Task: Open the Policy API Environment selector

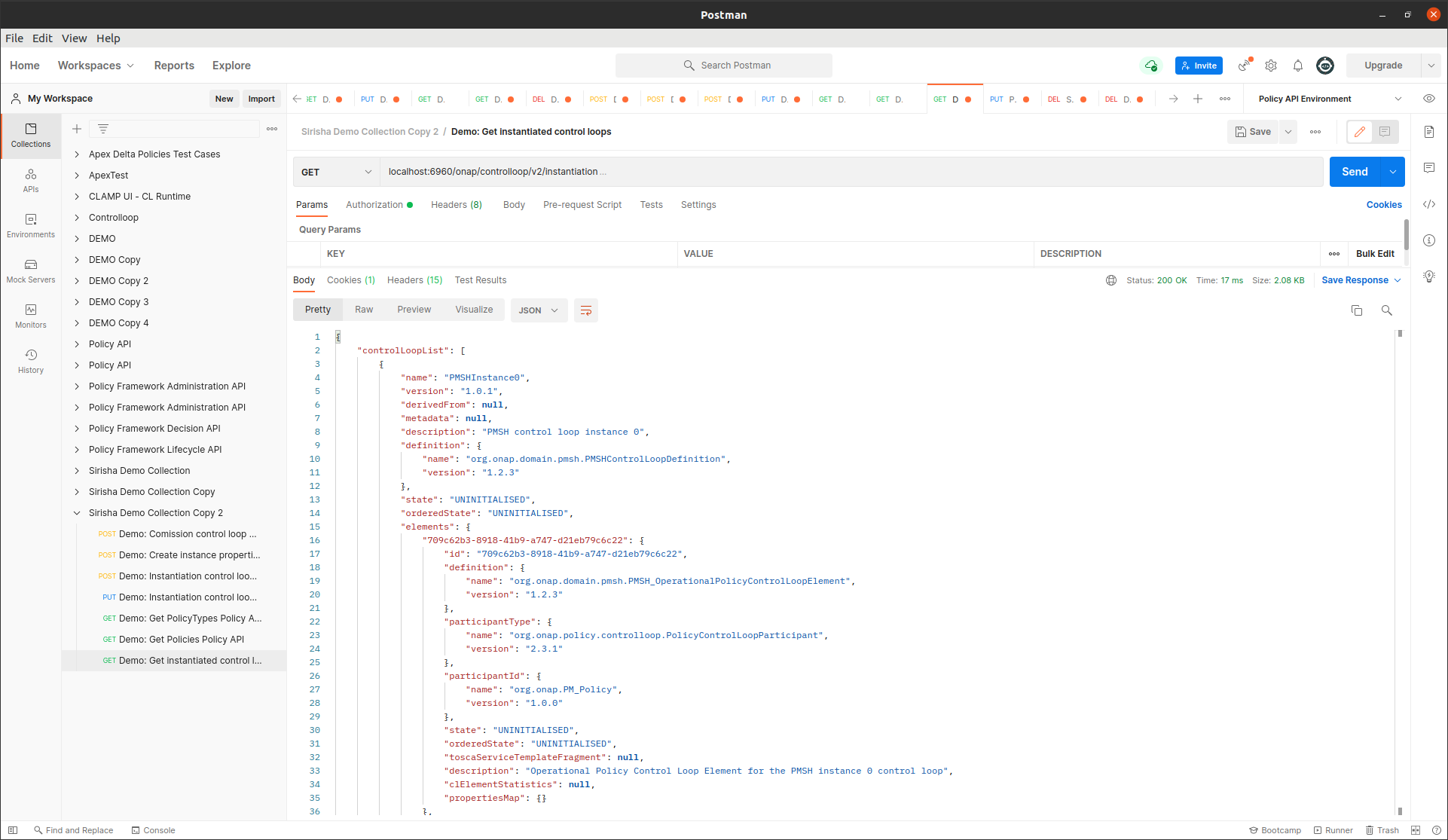Action: (1330, 99)
